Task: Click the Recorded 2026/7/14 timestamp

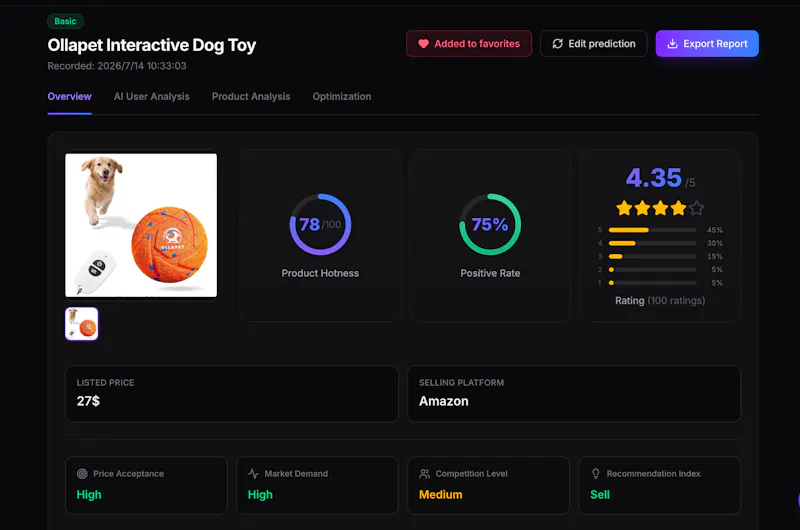Action: click(117, 66)
